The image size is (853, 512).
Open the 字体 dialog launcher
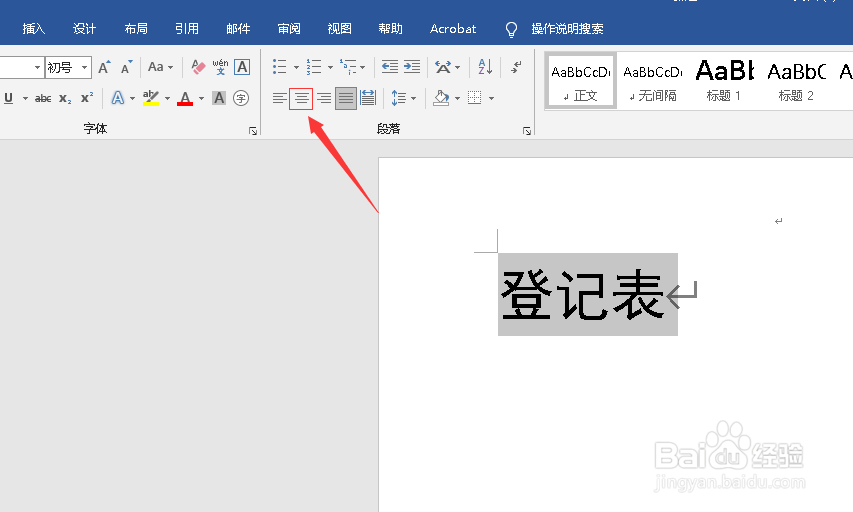(253, 131)
